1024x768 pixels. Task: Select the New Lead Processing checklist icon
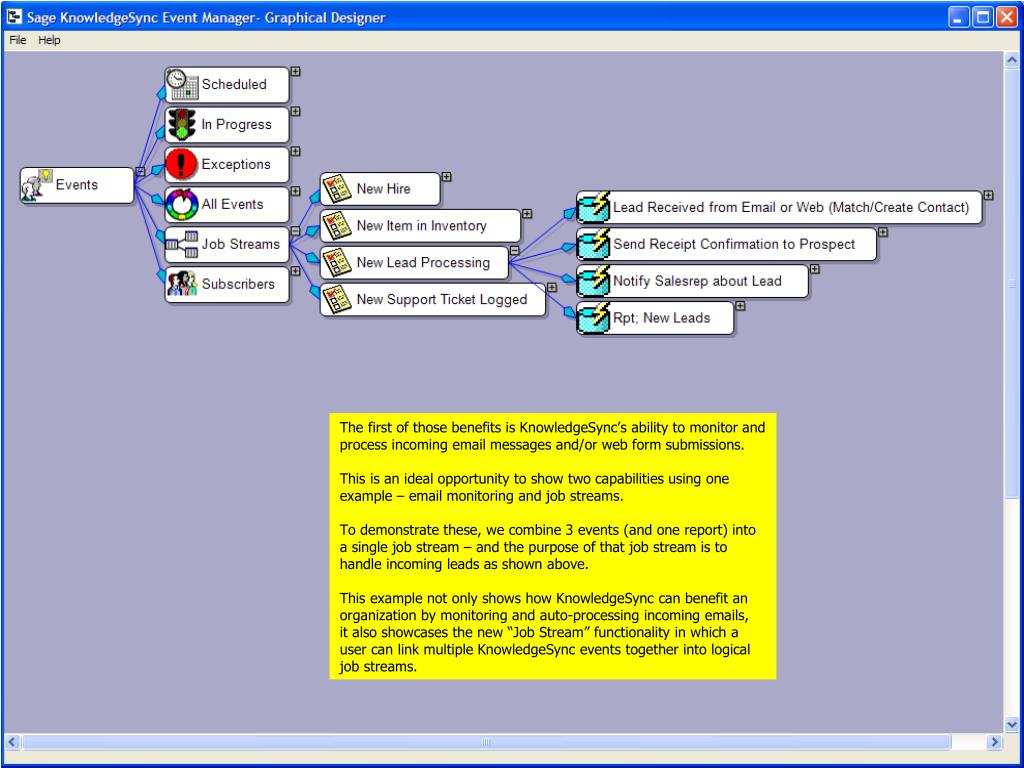[x=337, y=263]
